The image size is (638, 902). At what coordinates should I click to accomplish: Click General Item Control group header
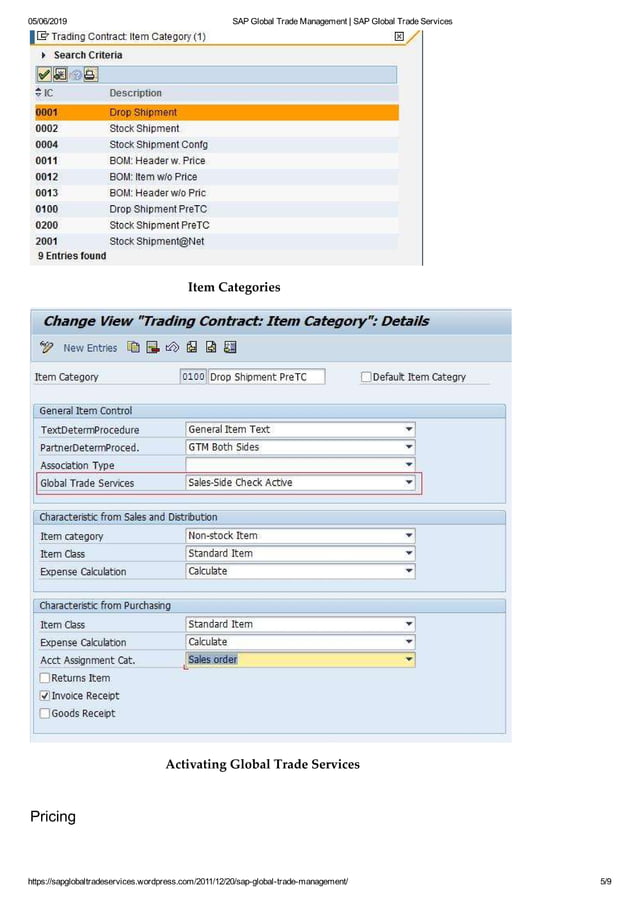[270, 411]
